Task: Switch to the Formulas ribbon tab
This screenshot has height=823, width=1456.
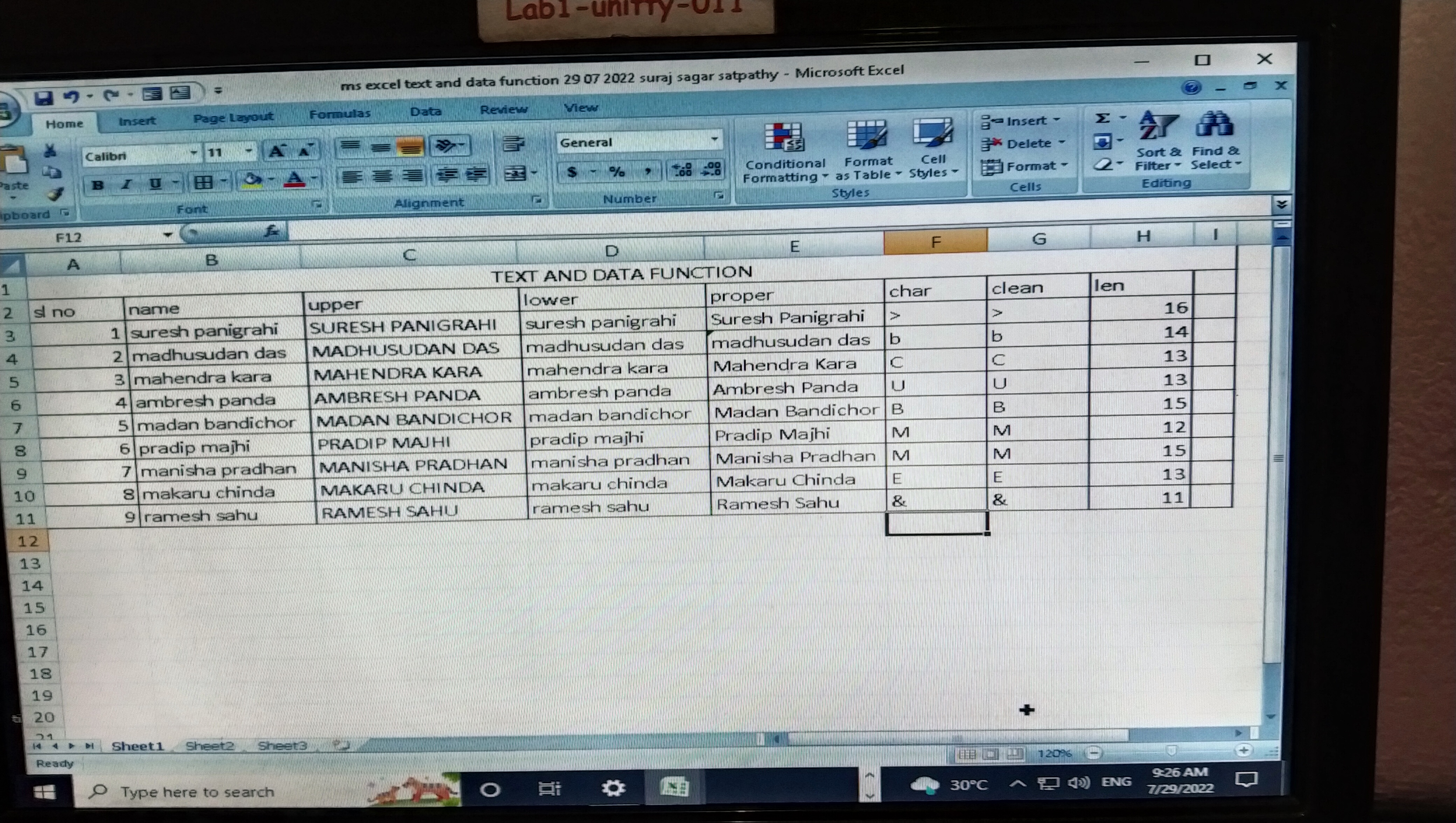Action: click(x=339, y=114)
